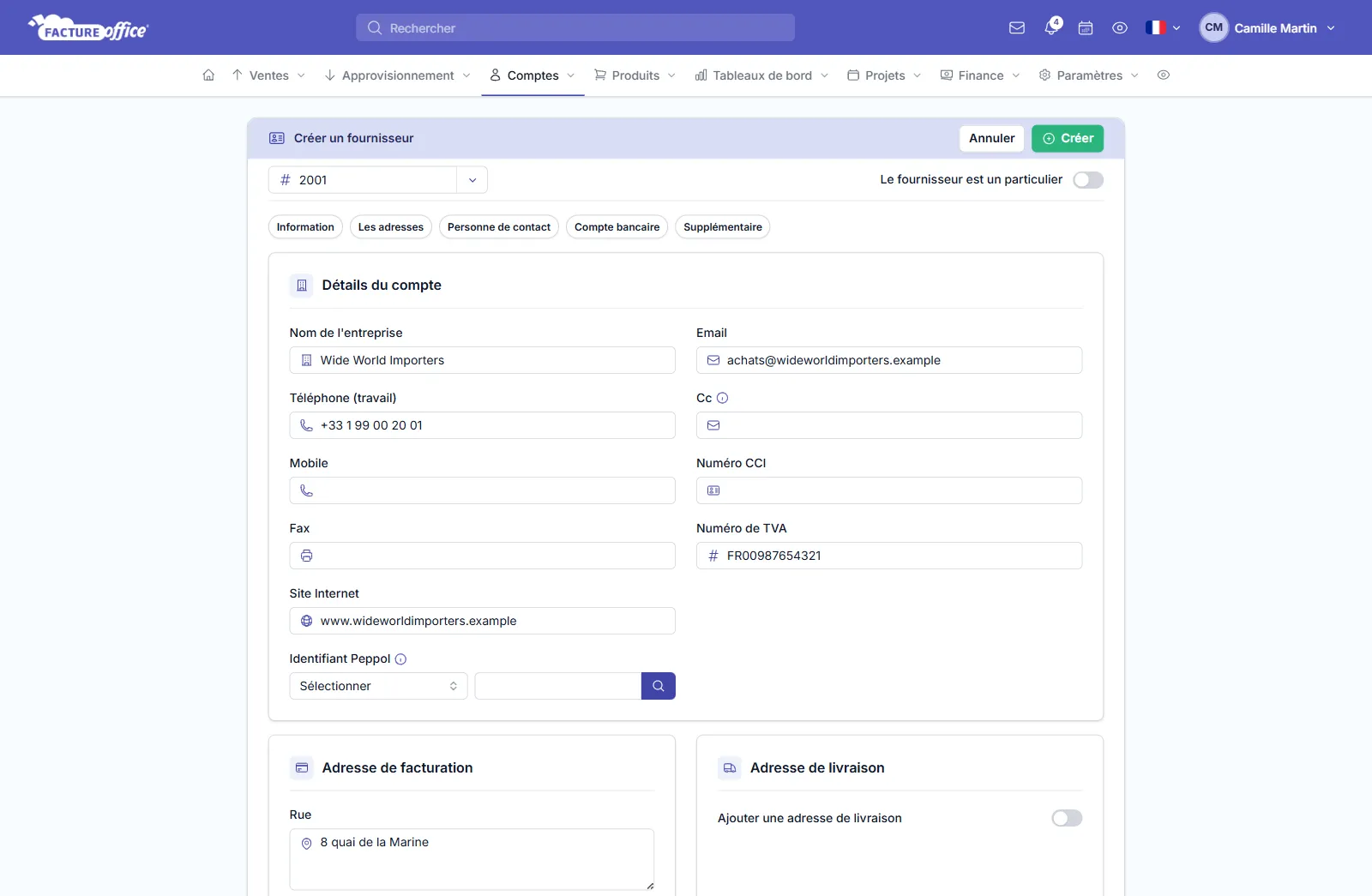This screenshot has height=896, width=1372.
Task: Click the building icon beside Détails du compte
Action: (302, 286)
